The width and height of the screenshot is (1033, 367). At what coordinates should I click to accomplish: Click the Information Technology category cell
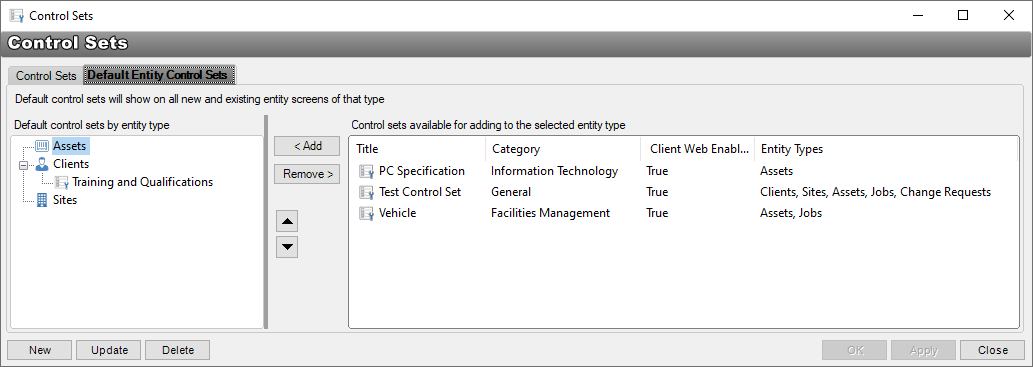coord(555,171)
